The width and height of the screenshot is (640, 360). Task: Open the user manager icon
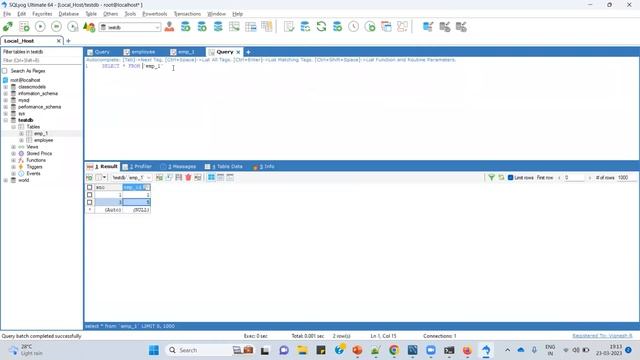pyautogui.click(x=169, y=27)
